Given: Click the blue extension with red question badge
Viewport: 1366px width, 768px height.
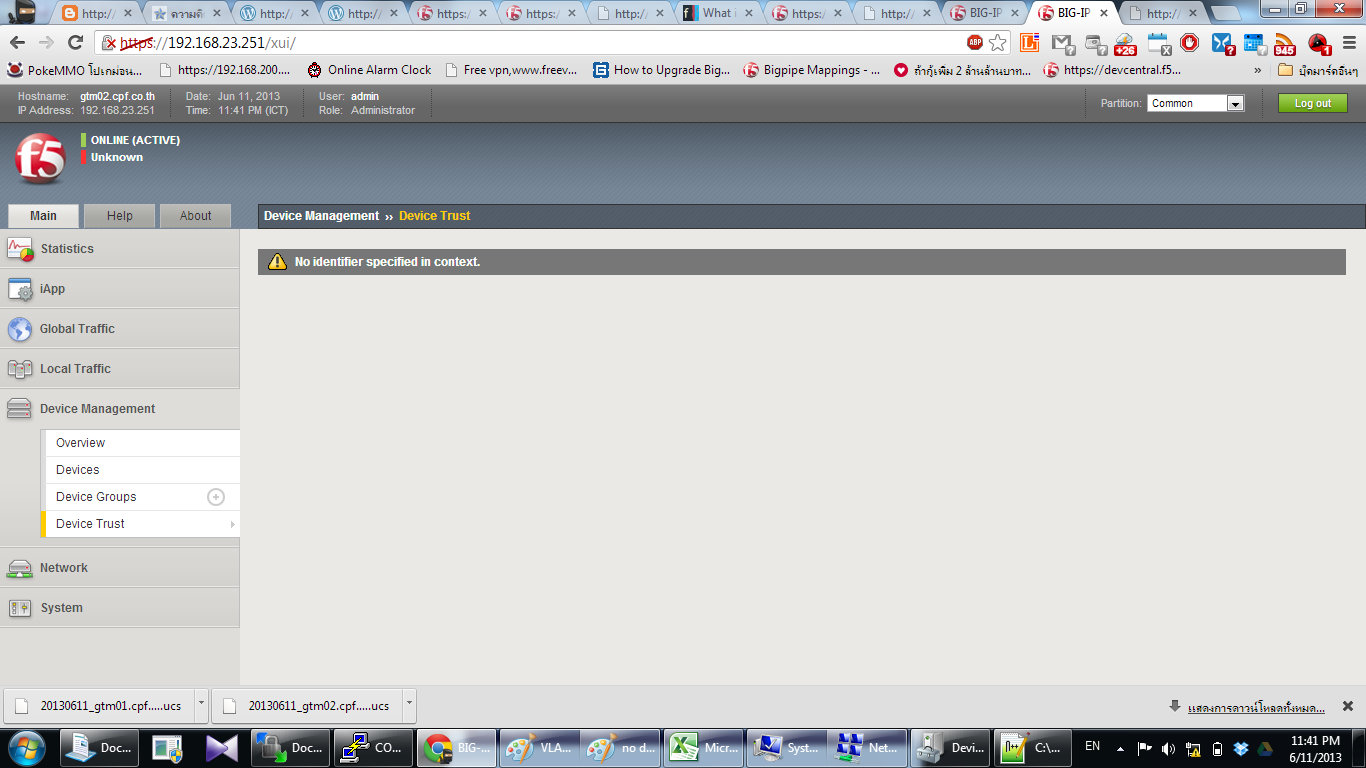Looking at the screenshot, I should click(1222, 43).
